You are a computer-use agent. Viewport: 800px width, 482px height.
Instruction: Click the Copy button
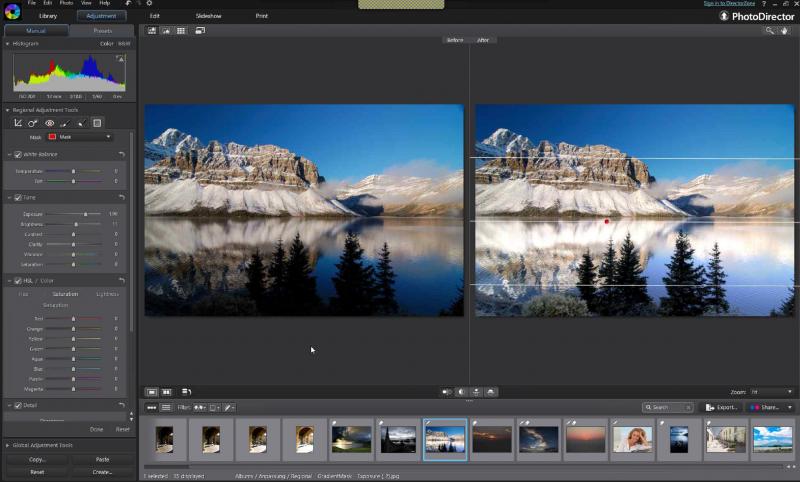coord(37,459)
